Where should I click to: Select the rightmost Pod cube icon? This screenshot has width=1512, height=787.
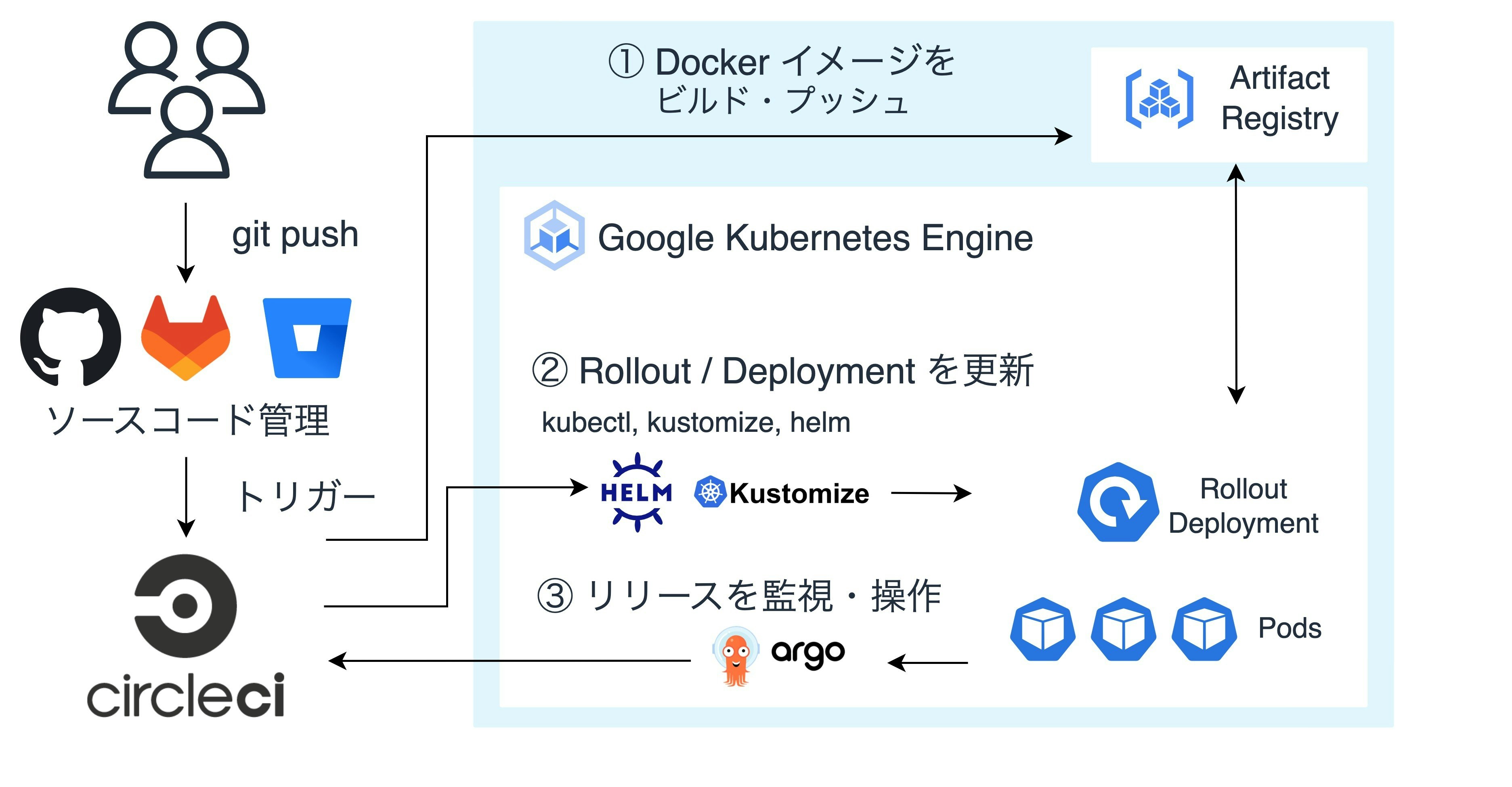pos(1204,629)
